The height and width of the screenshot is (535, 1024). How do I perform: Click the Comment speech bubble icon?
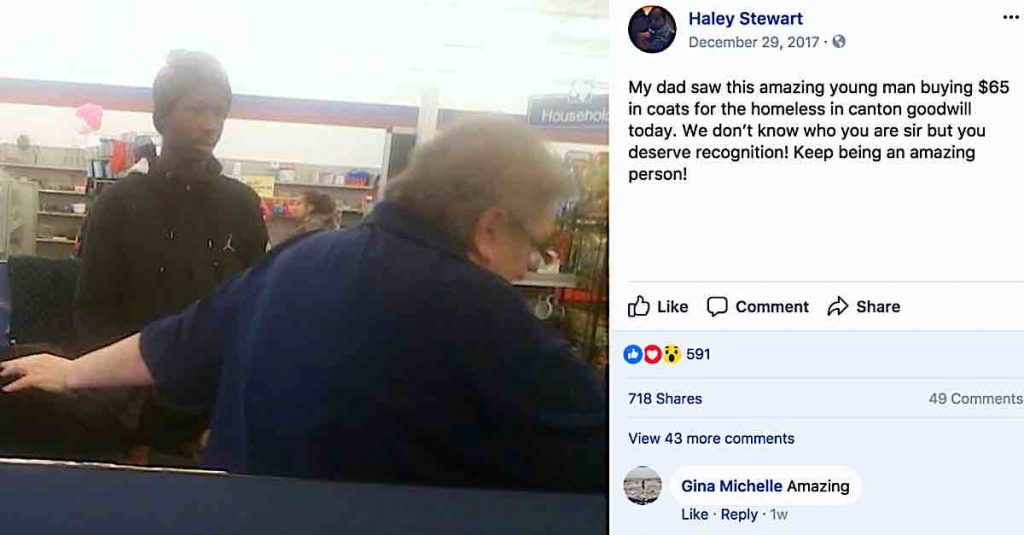[717, 306]
